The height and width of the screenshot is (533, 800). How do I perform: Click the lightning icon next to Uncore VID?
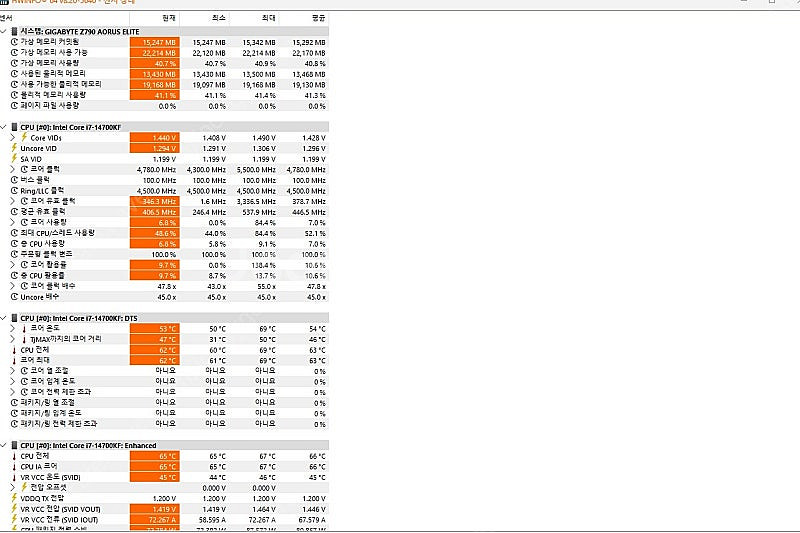click(14, 148)
